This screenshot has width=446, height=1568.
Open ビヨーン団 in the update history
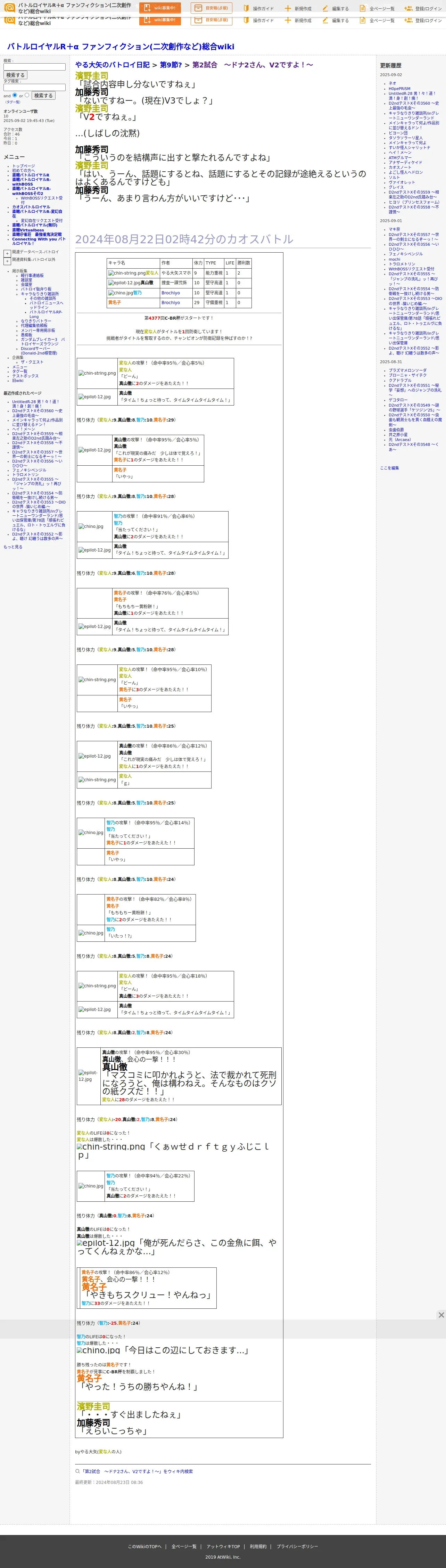point(398,133)
